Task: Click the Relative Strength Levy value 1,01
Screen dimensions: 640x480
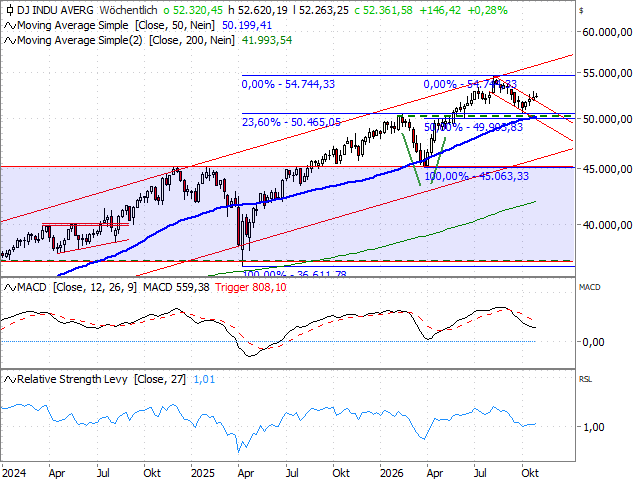Action: tap(204, 379)
